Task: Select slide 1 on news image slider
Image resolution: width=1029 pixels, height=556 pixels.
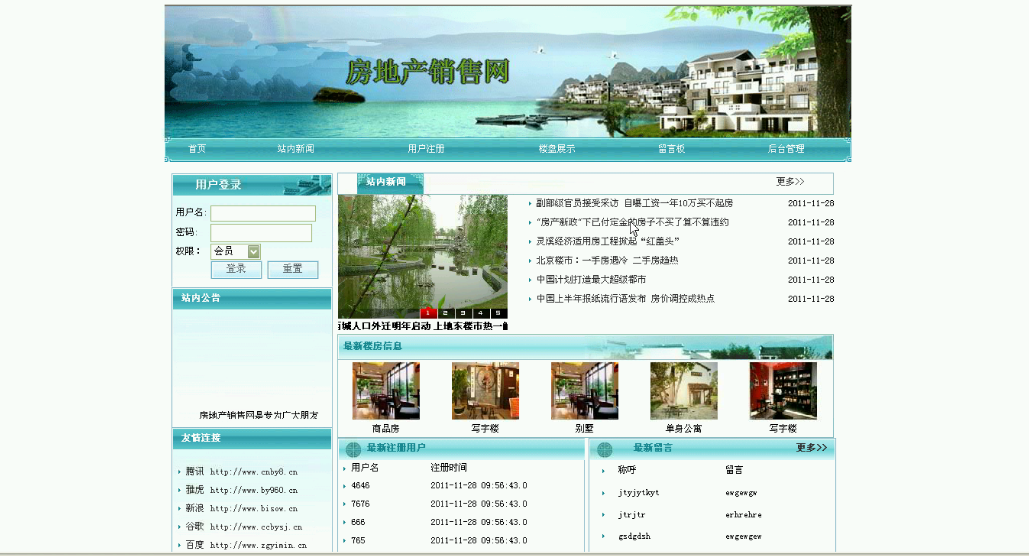Action: pos(428,313)
